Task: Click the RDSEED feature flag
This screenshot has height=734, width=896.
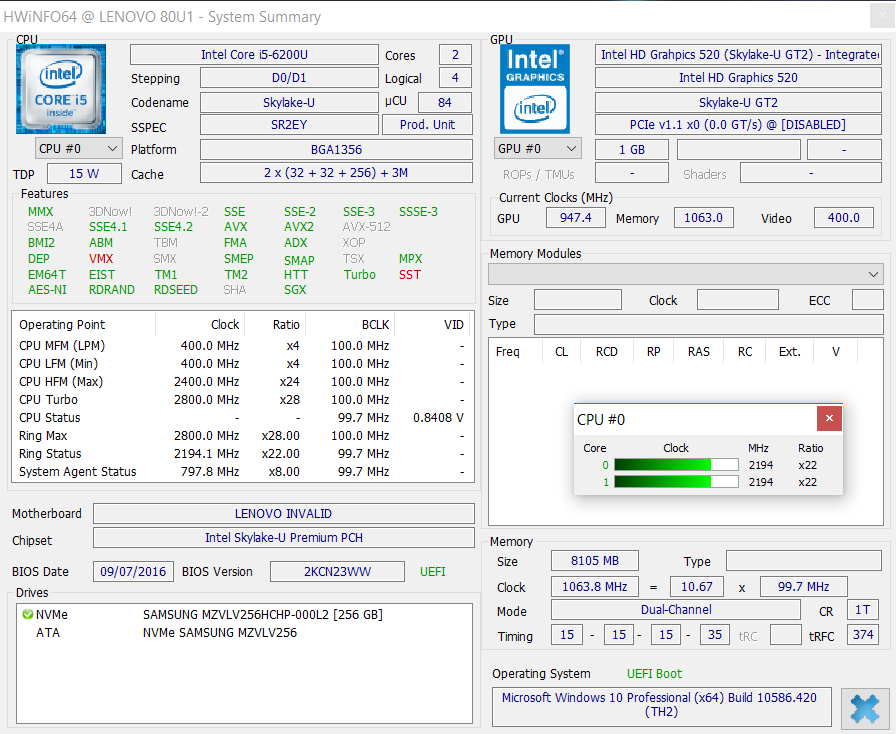Action: click(175, 290)
